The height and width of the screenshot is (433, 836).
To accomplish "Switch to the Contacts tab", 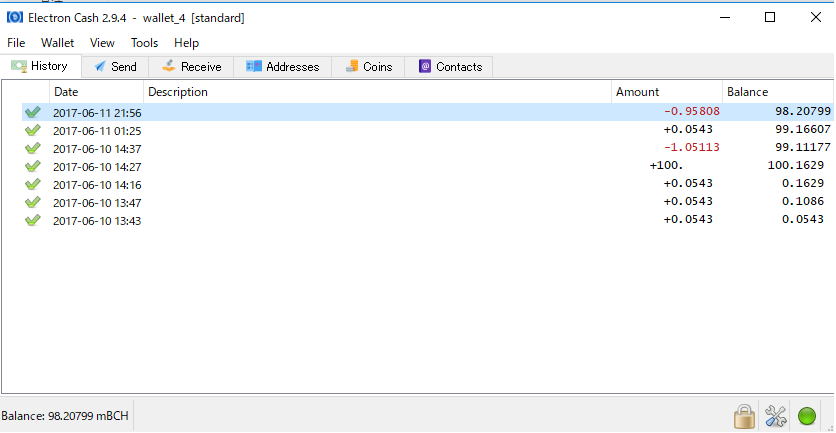I will (449, 67).
